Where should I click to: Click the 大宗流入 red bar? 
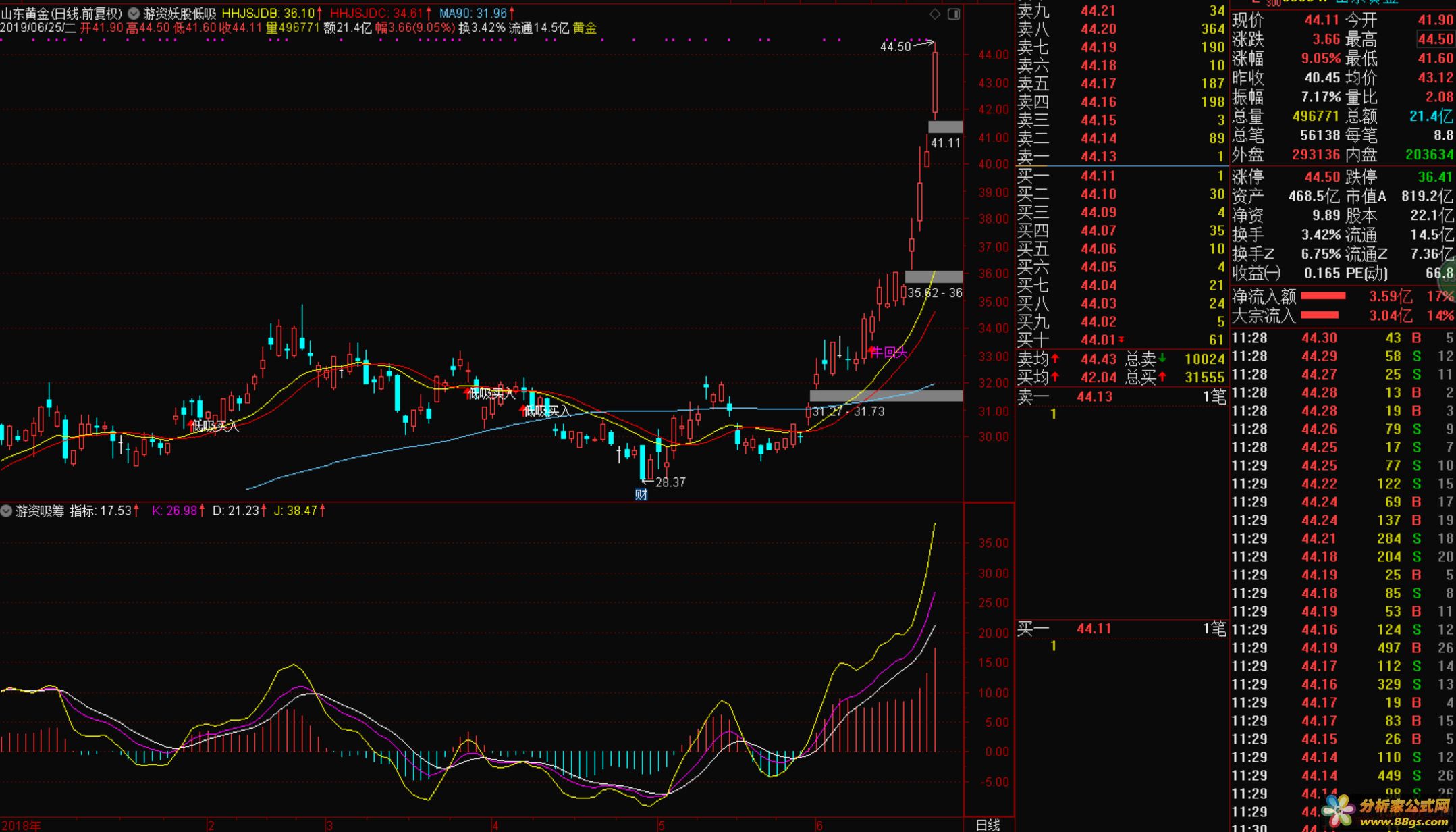click(x=1320, y=315)
